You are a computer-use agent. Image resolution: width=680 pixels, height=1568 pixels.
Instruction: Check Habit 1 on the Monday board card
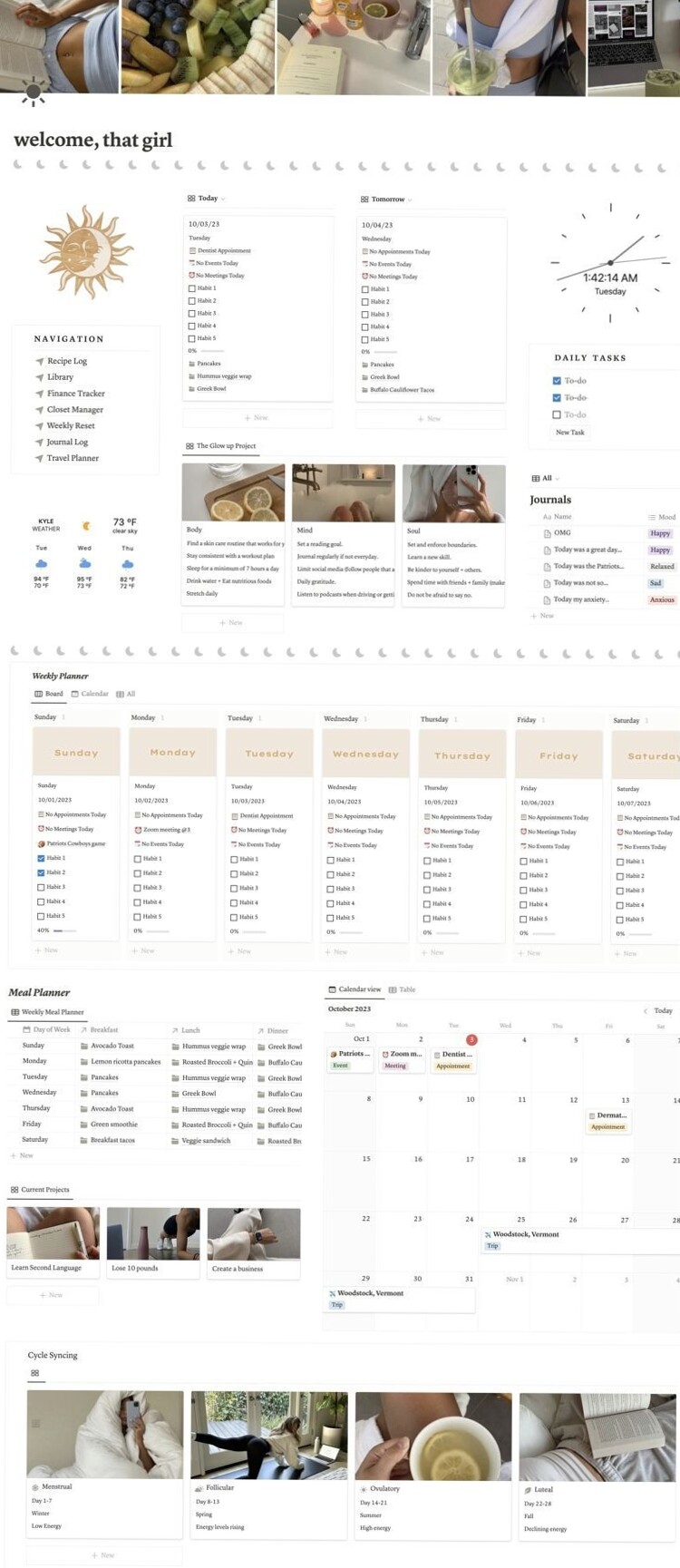138,859
